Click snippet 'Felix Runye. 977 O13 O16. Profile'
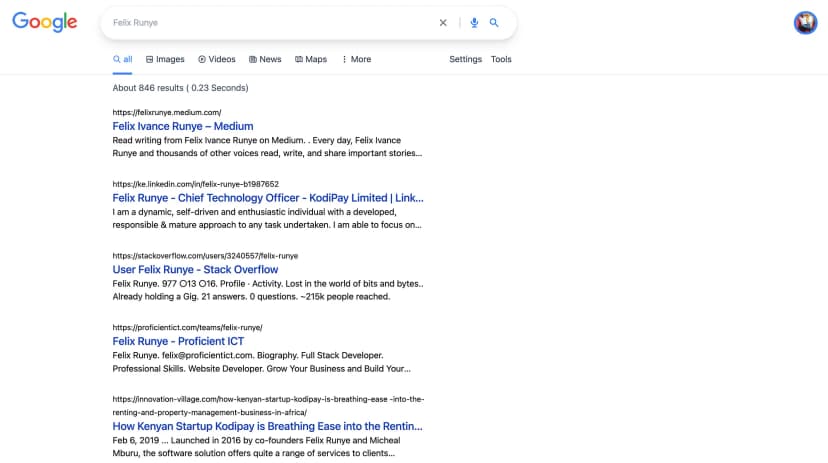This screenshot has height=463, width=828. click(268, 290)
